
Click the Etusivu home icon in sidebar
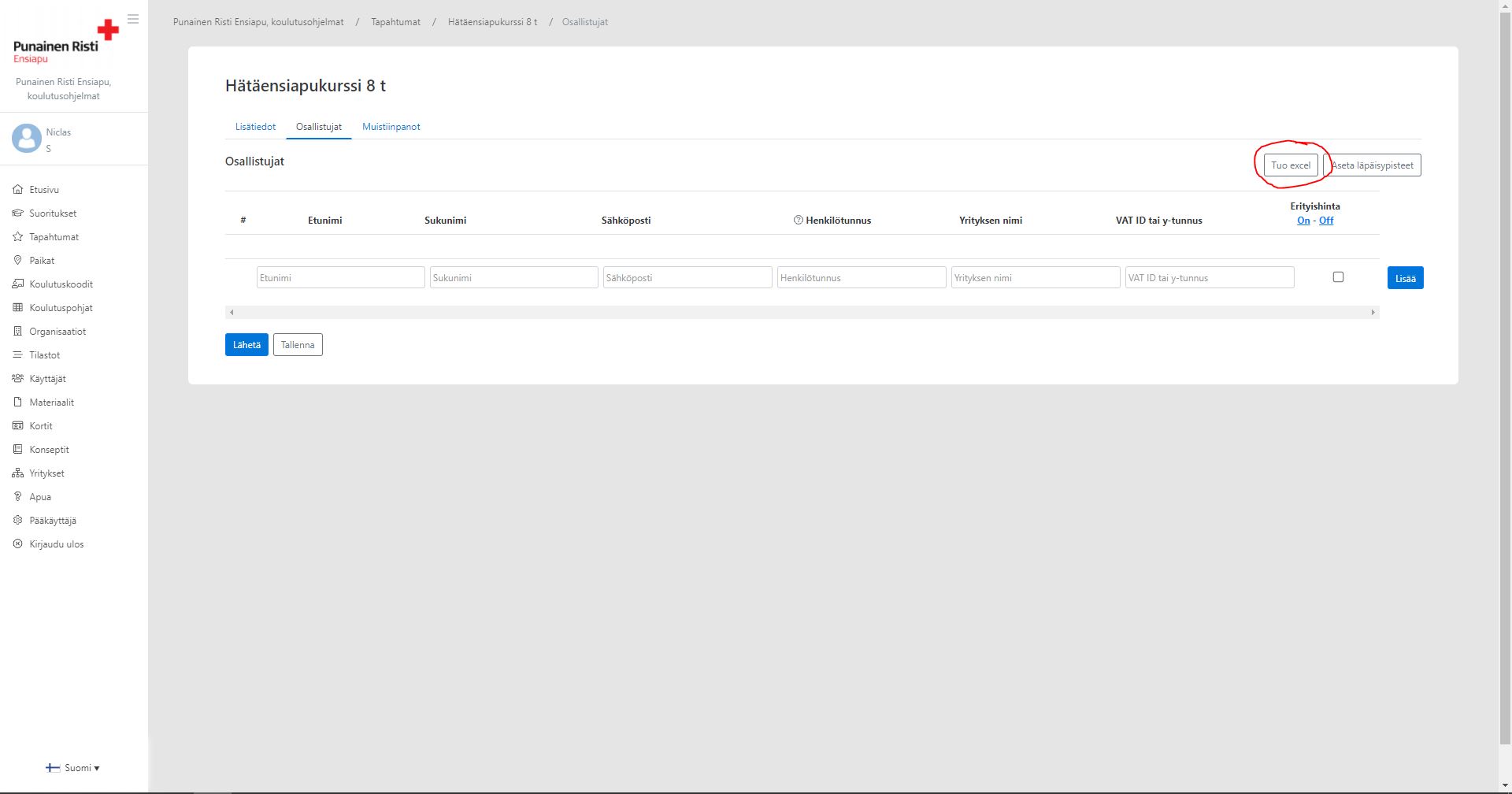18,190
